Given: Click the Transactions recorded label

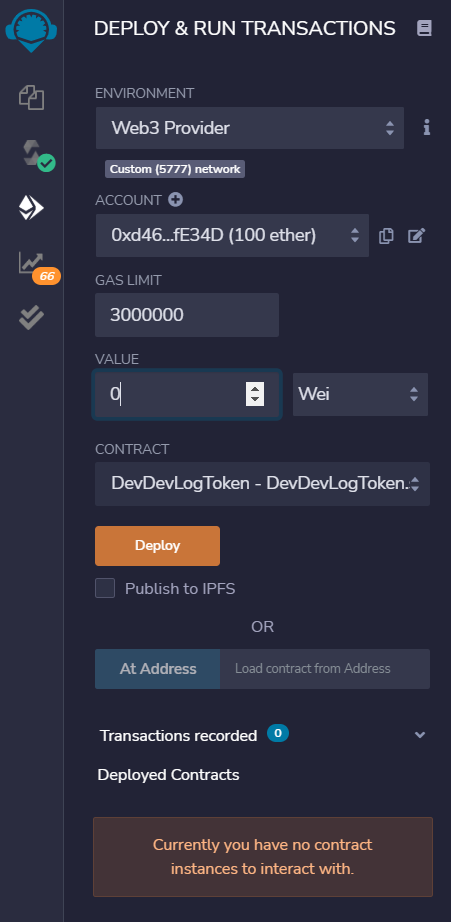Looking at the screenshot, I should pyautogui.click(x=179, y=736).
